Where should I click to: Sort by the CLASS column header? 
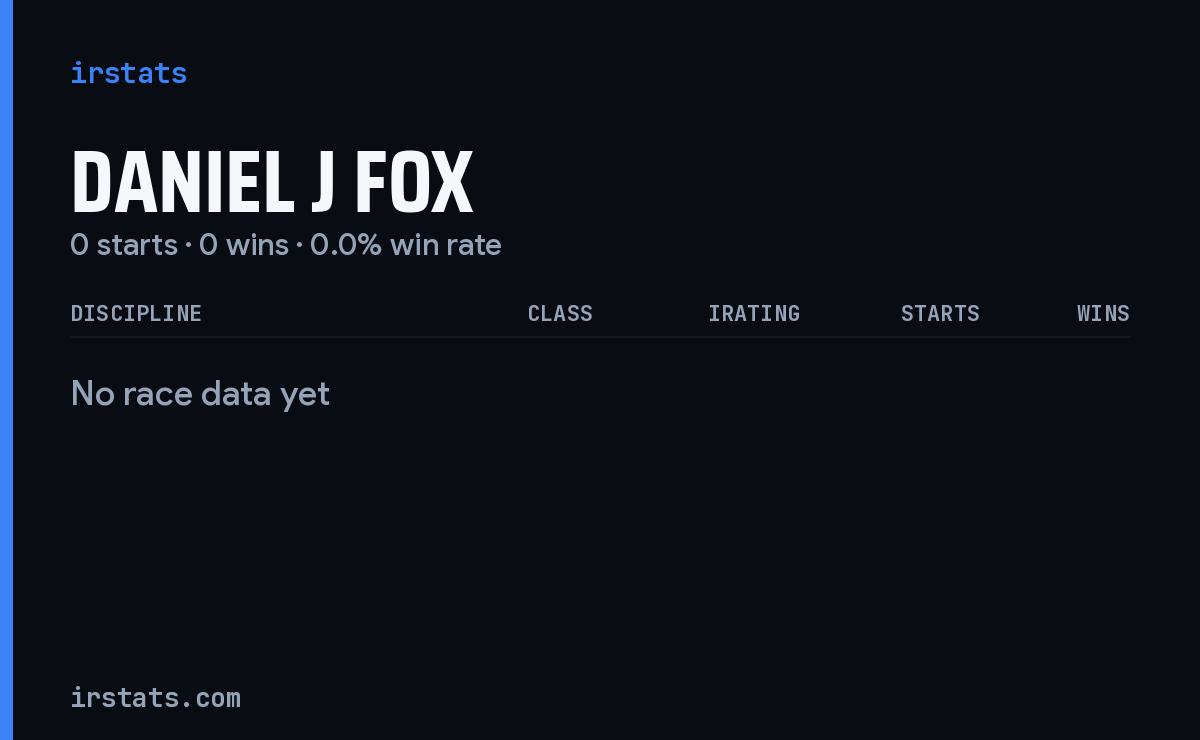560,313
